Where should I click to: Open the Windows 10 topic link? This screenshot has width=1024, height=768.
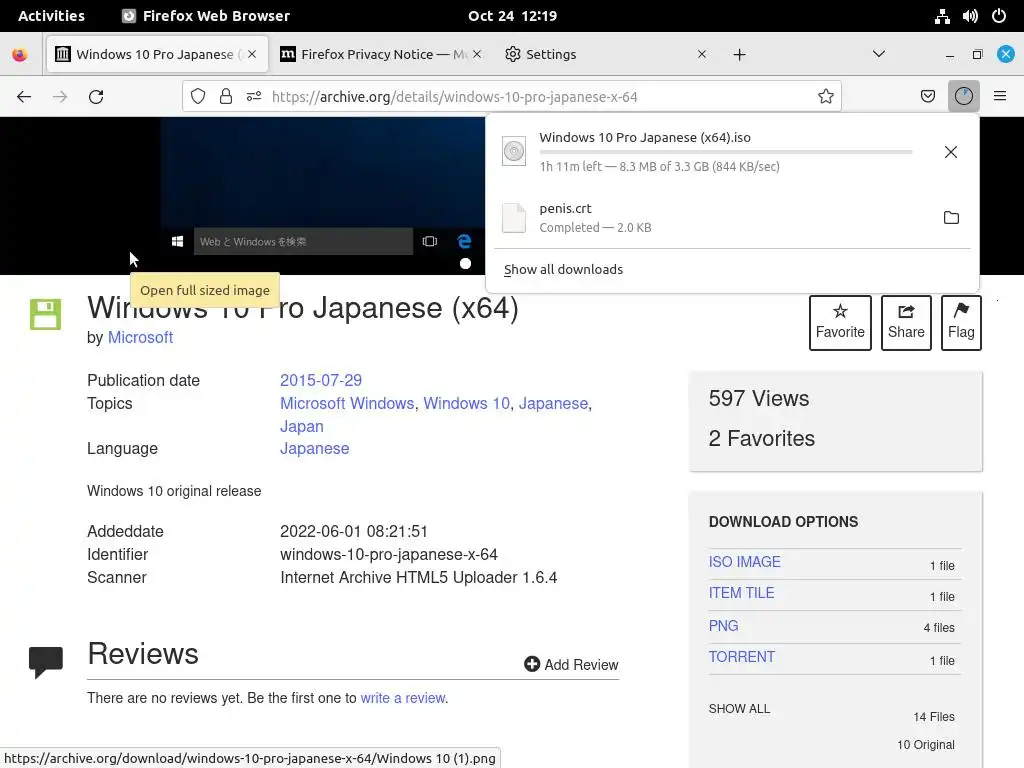tap(466, 403)
